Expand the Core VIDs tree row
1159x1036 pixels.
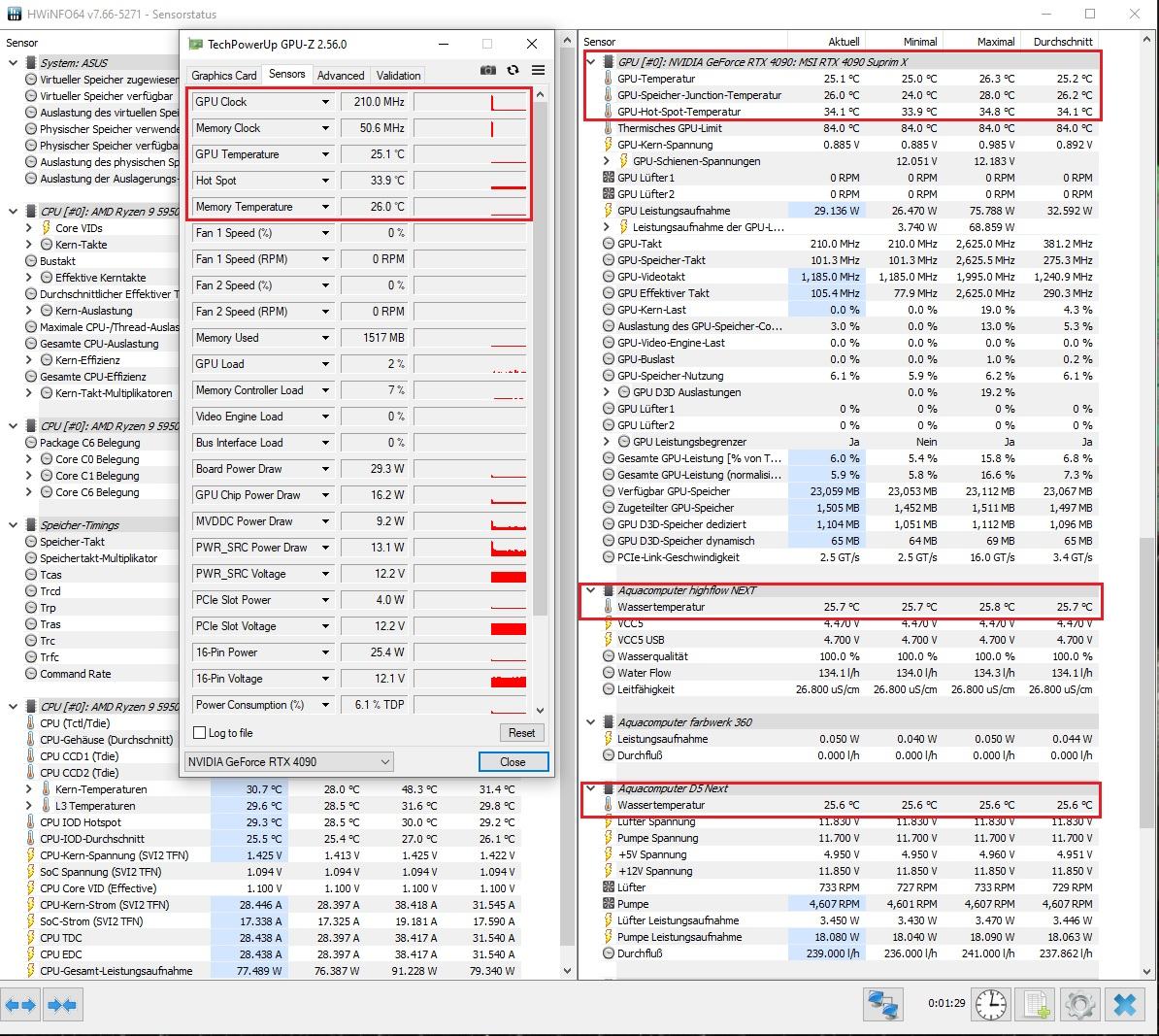tap(29, 228)
